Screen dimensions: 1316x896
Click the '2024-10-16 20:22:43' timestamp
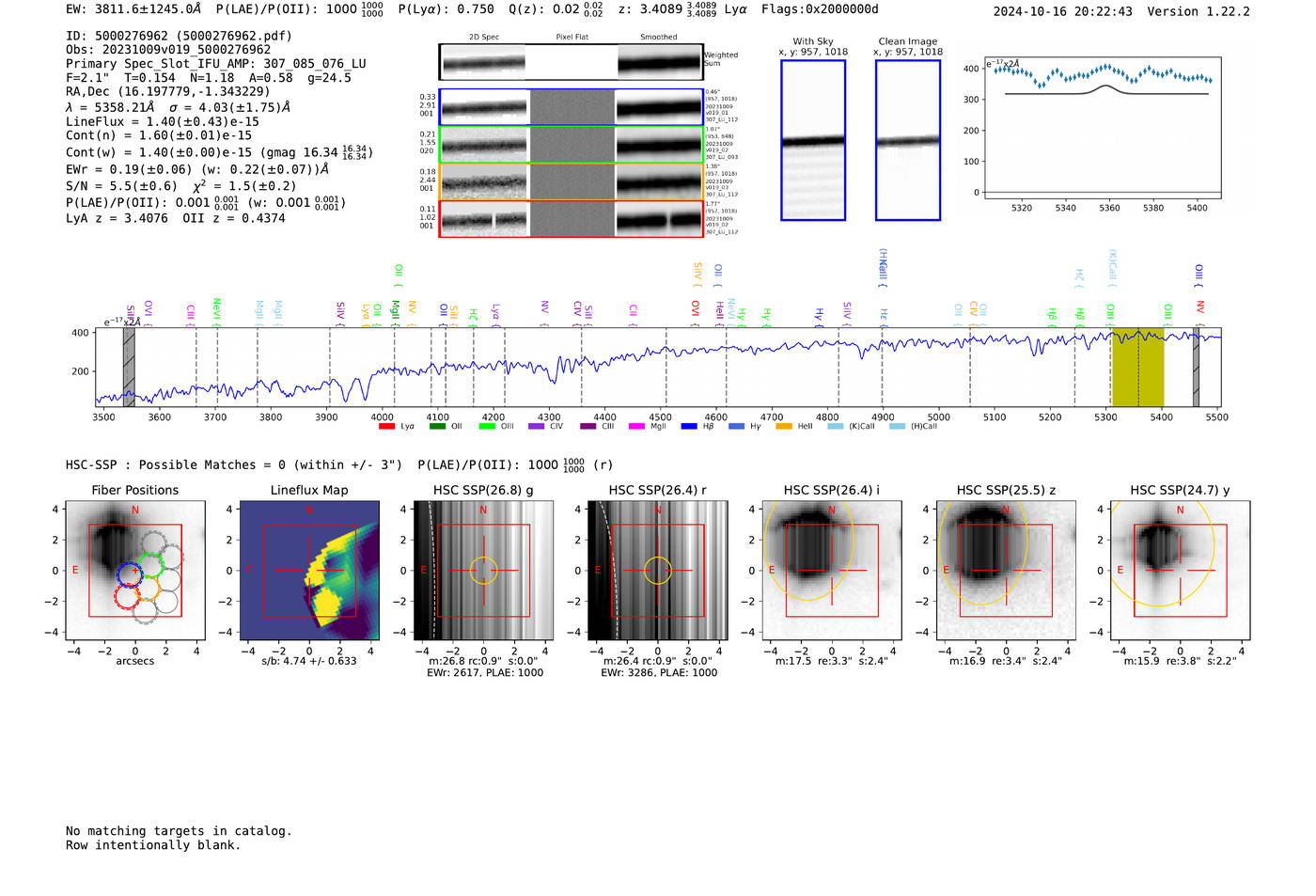pyautogui.click(x=1063, y=11)
